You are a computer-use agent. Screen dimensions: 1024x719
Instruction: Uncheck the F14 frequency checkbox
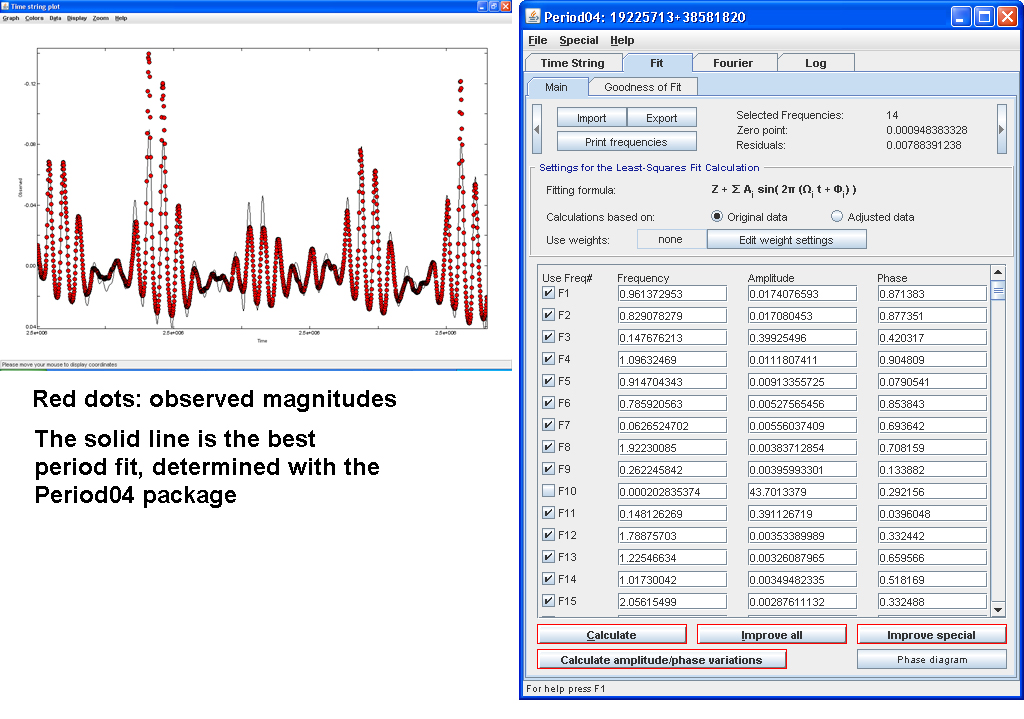[549, 579]
